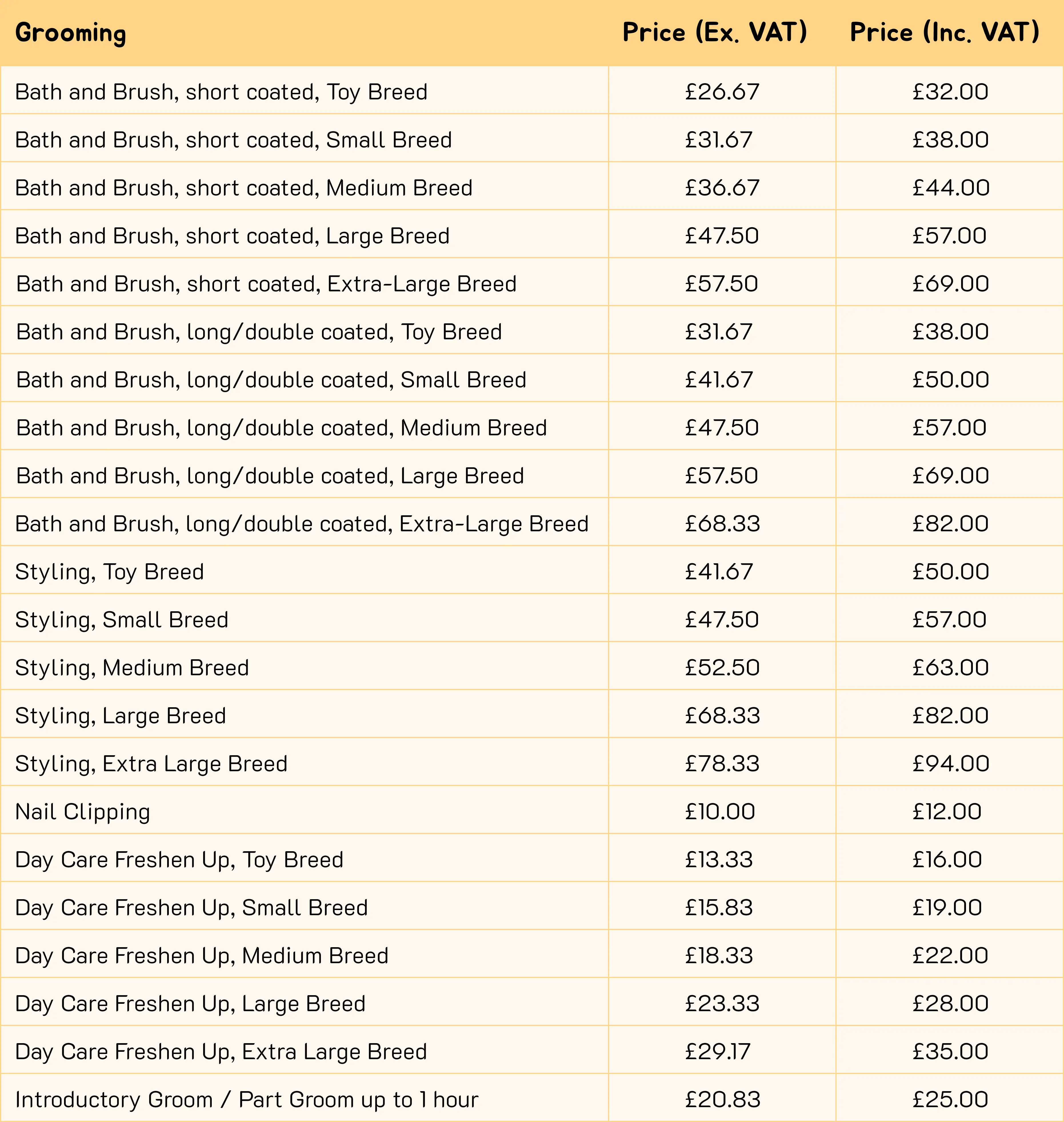Select long/double coated Extra-Large Breed label
This screenshot has height=1122, width=1064.
(x=302, y=524)
